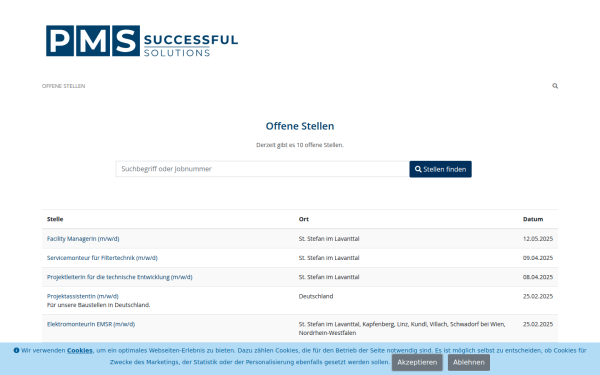
Task: Click the date 08.04.2025
Action: coord(538,277)
